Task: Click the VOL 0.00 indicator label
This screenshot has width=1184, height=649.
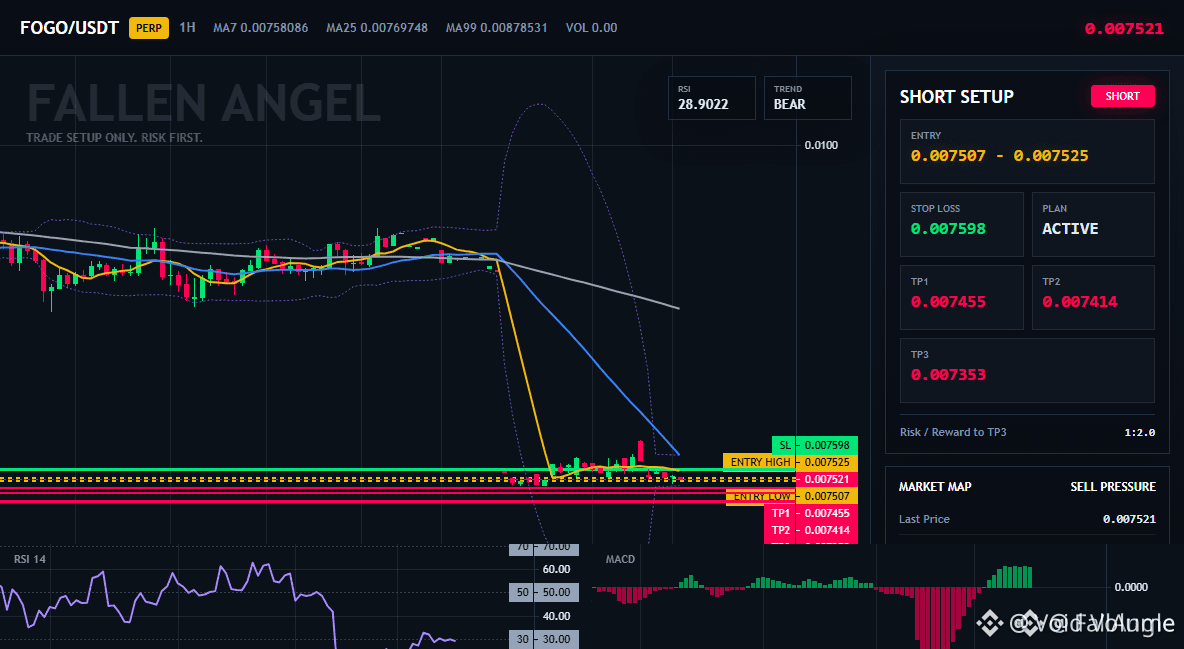Action: pyautogui.click(x=591, y=28)
